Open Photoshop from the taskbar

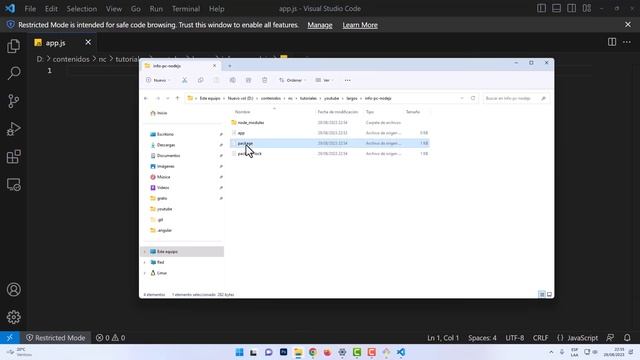283,352
